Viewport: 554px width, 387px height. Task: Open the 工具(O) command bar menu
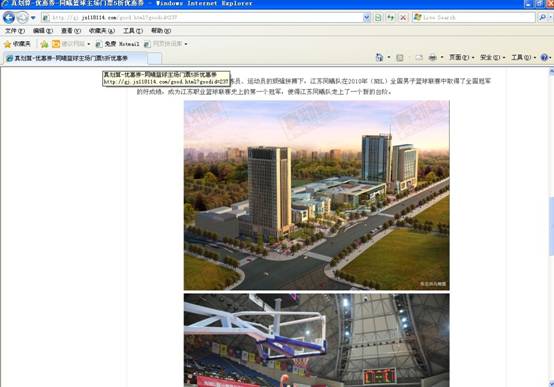point(523,57)
